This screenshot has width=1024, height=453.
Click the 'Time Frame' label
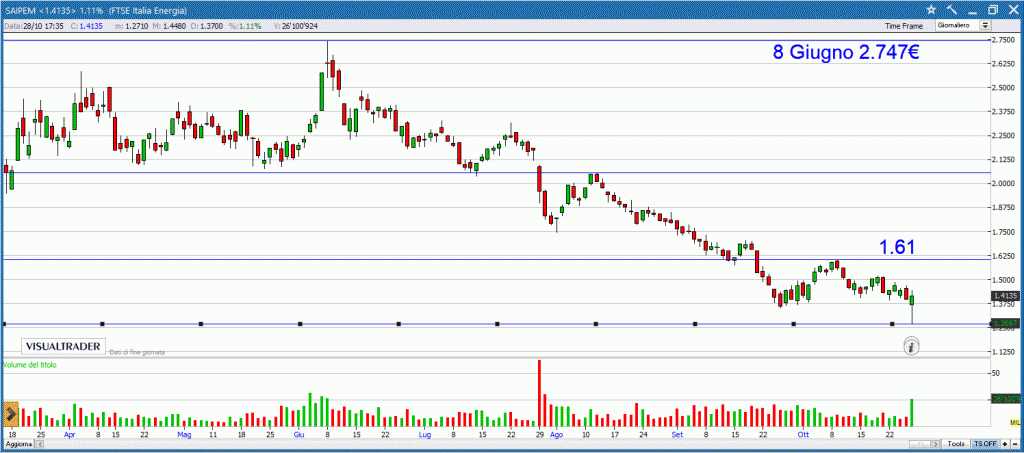904,26
